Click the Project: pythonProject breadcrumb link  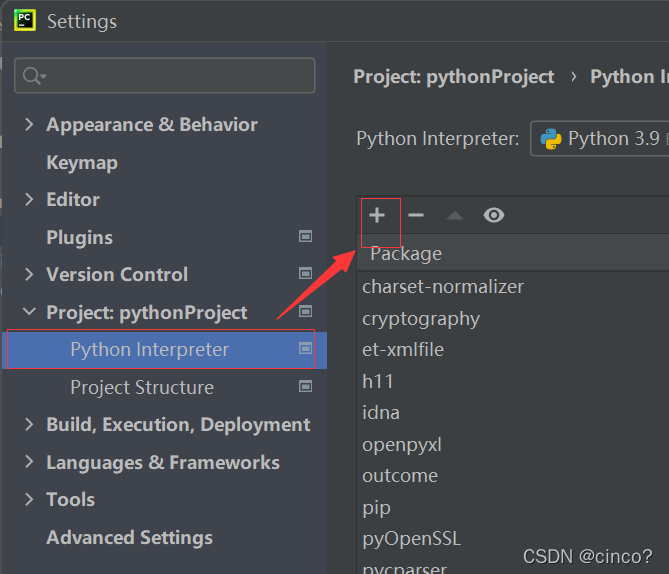click(454, 77)
